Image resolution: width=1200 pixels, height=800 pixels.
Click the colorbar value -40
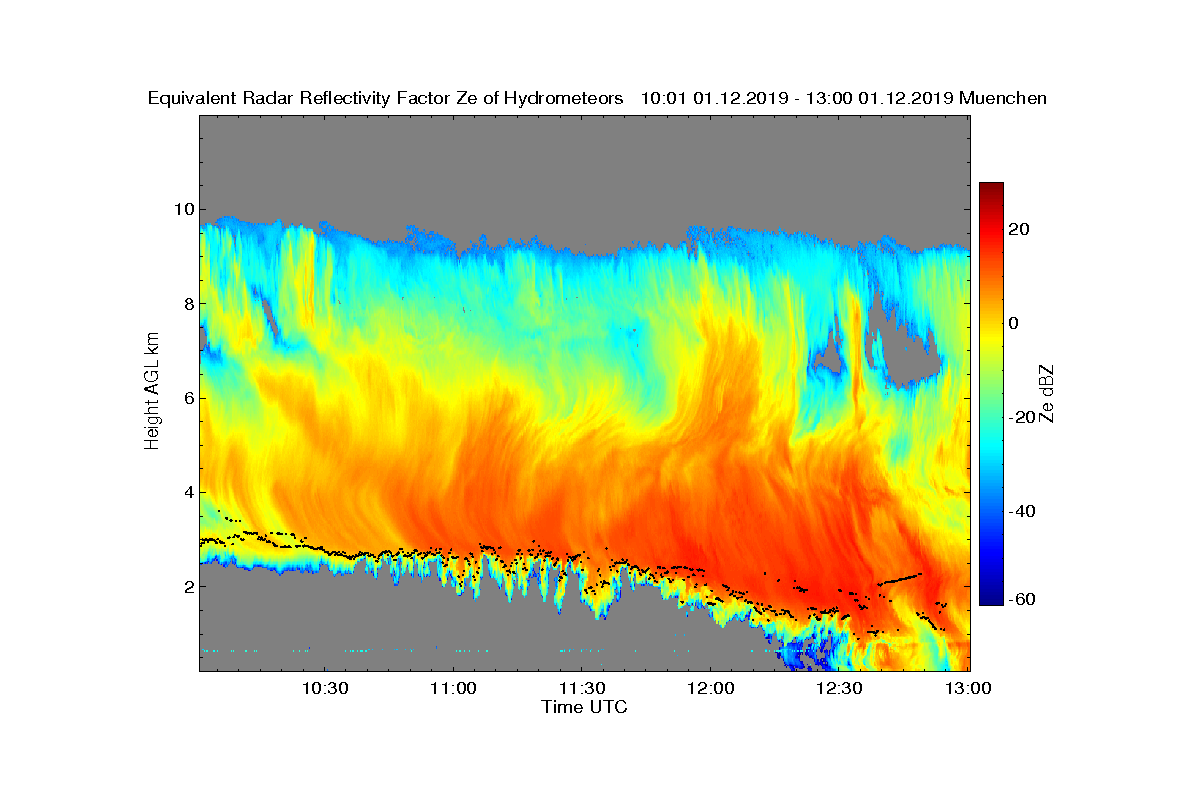(x=1024, y=511)
